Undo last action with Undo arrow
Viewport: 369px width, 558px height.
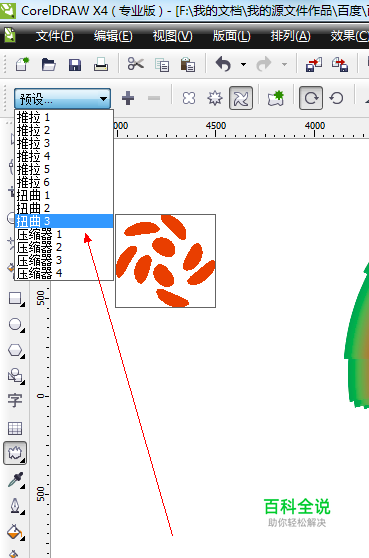(223, 64)
